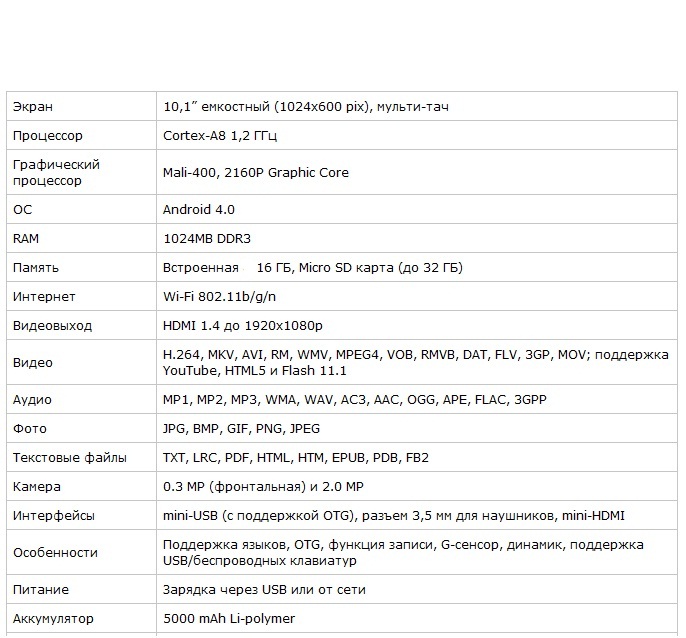Select the "Интерфейсы" row label
The height and width of the screenshot is (638, 686).
pos(54,516)
